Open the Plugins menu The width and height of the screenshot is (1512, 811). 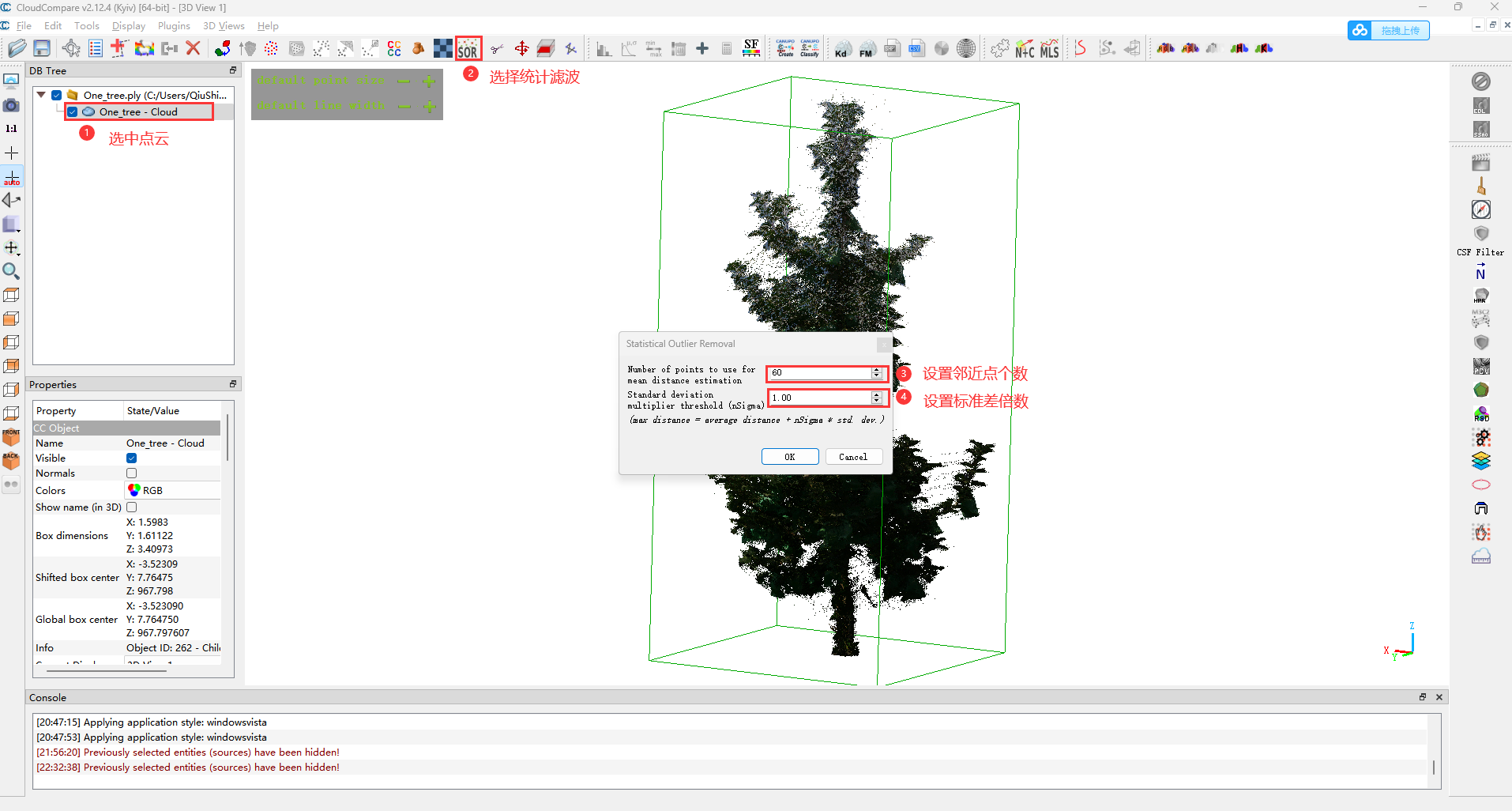coord(174,25)
